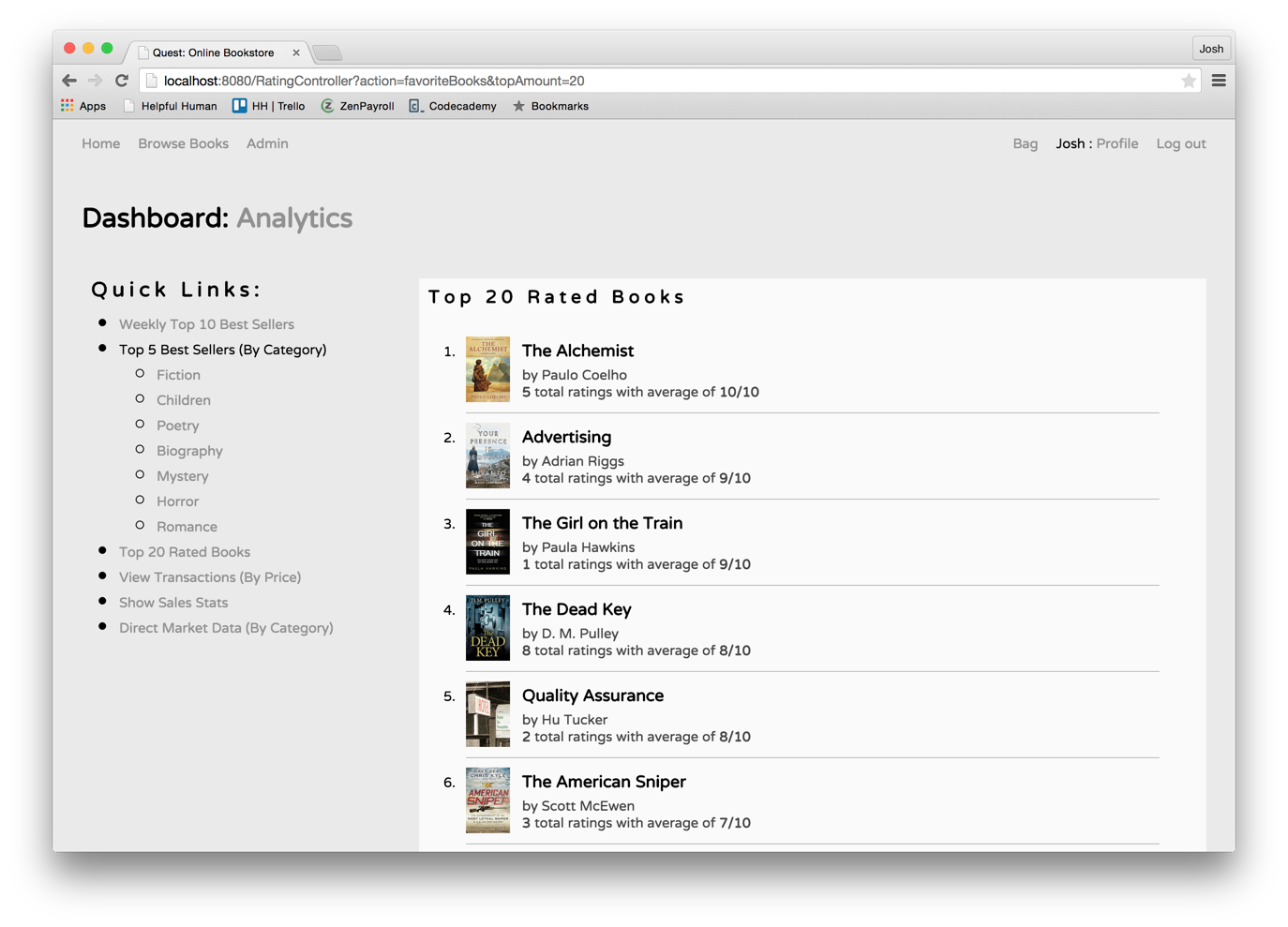Click '5 total ratings with average of 10/10'
This screenshot has width=1288, height=927.
pyautogui.click(x=640, y=392)
